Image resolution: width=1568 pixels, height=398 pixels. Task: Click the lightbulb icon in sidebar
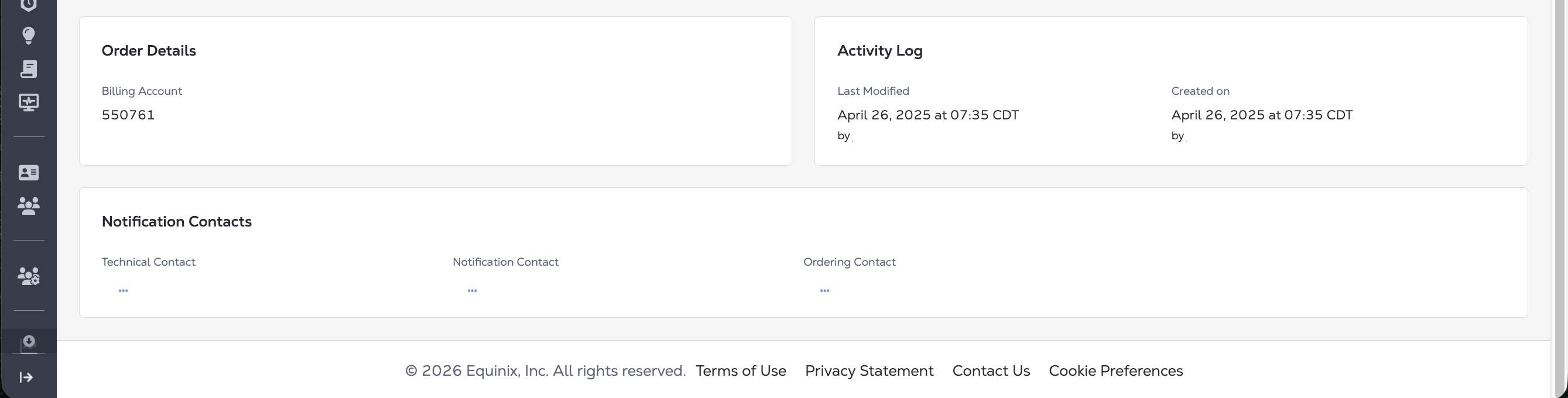(29, 35)
